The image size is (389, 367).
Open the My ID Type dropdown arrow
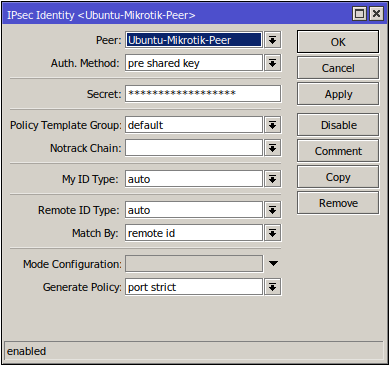(273, 179)
